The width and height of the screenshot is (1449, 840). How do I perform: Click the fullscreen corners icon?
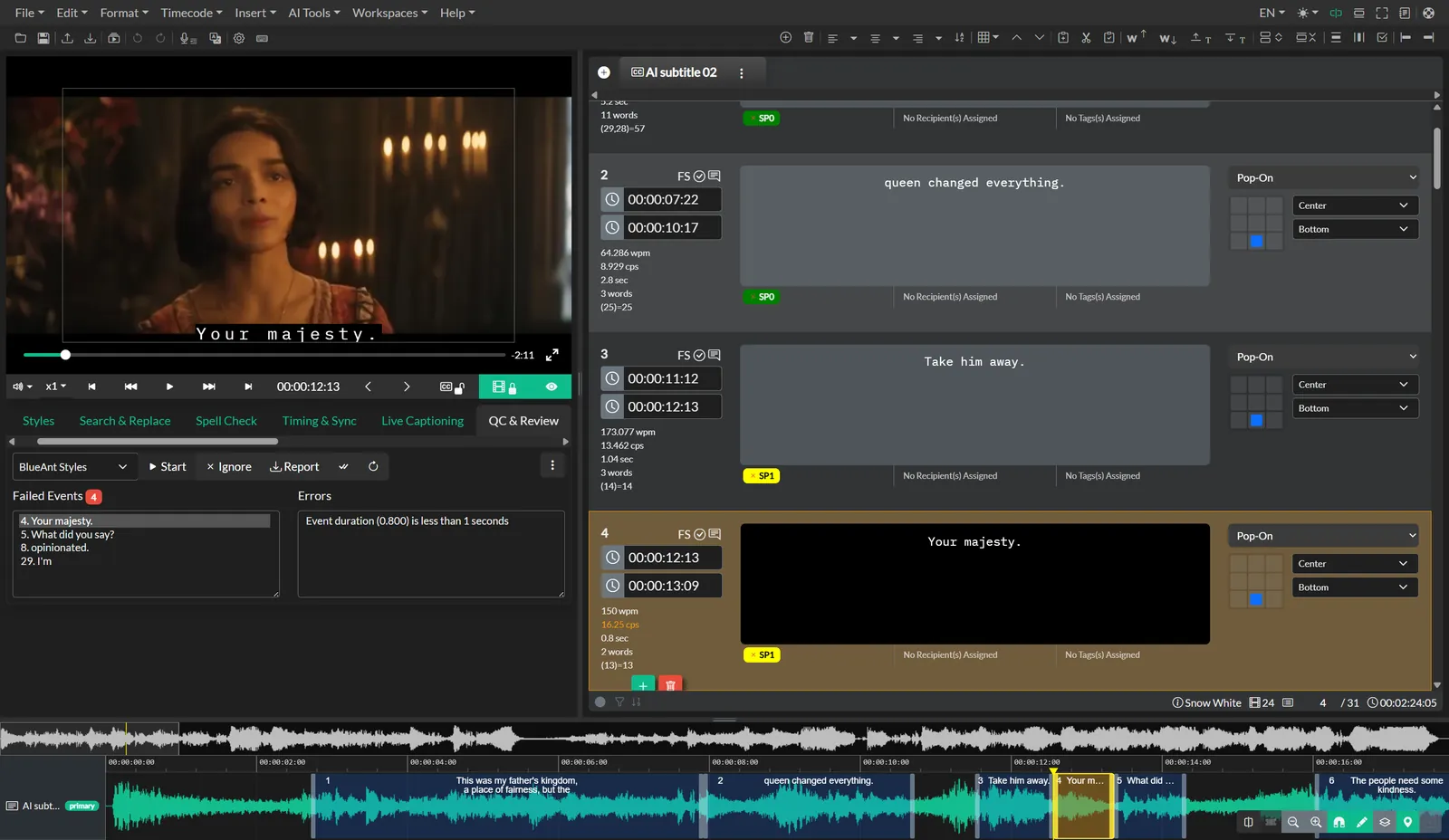(x=1381, y=13)
